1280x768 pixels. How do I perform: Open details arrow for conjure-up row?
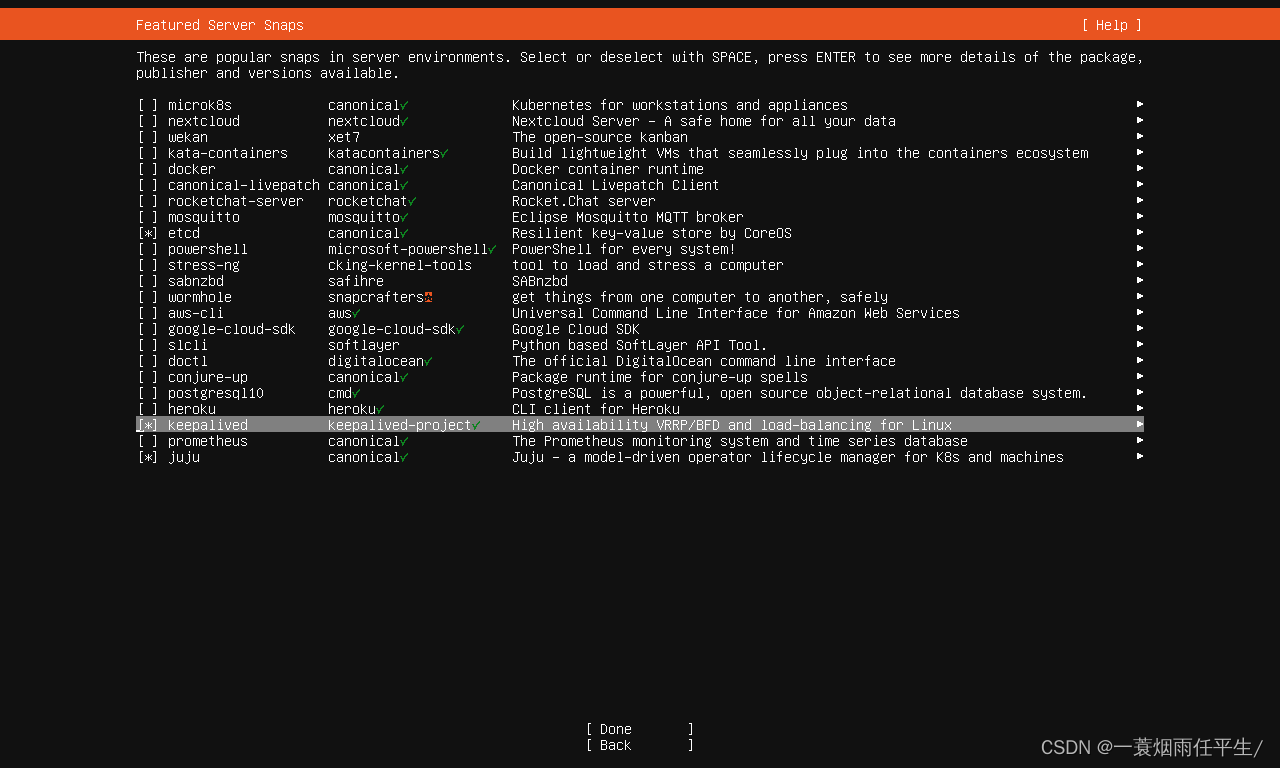[1140, 376]
